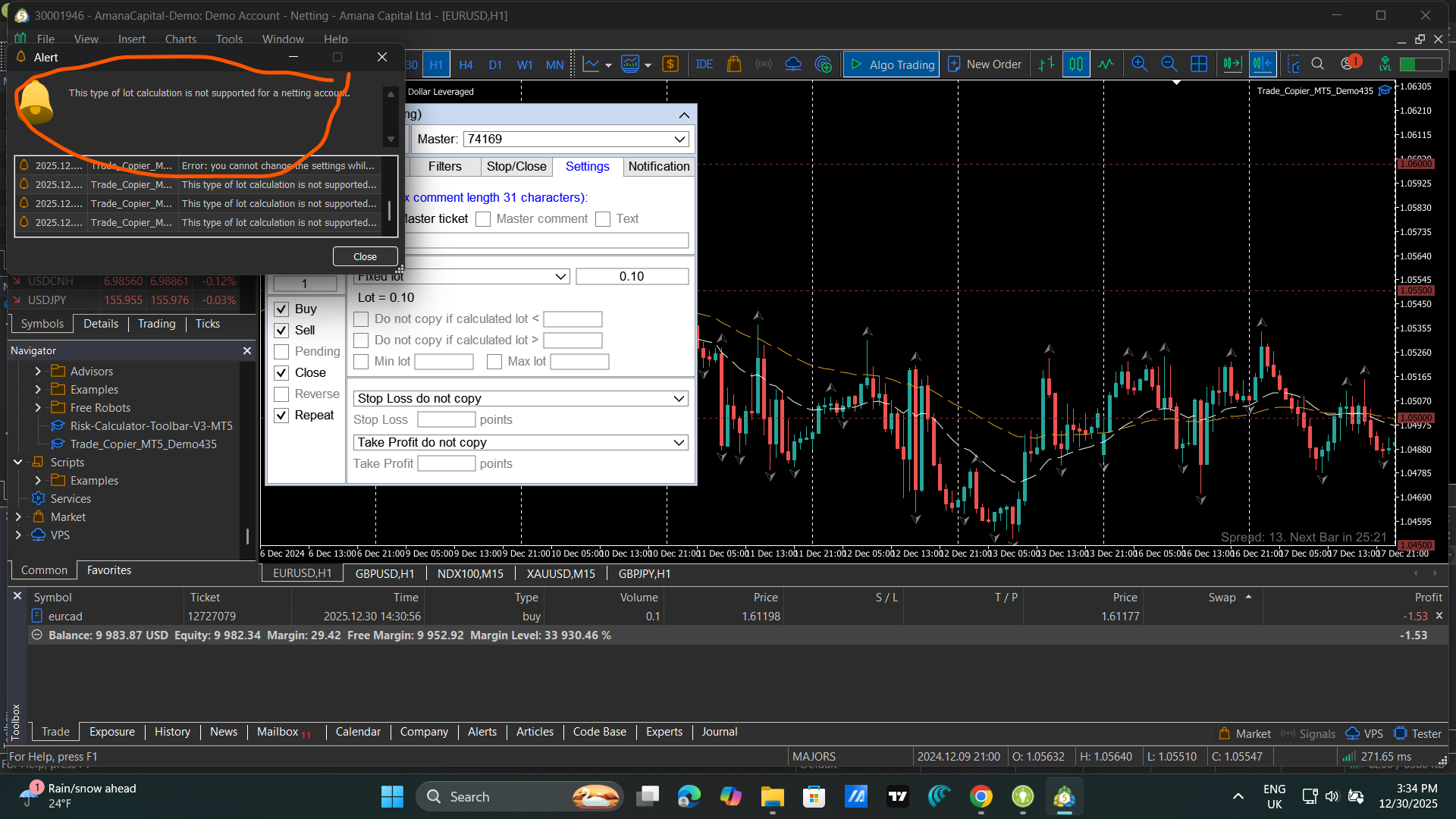
Task: Enable the Reverse checkbox
Action: 281,394
